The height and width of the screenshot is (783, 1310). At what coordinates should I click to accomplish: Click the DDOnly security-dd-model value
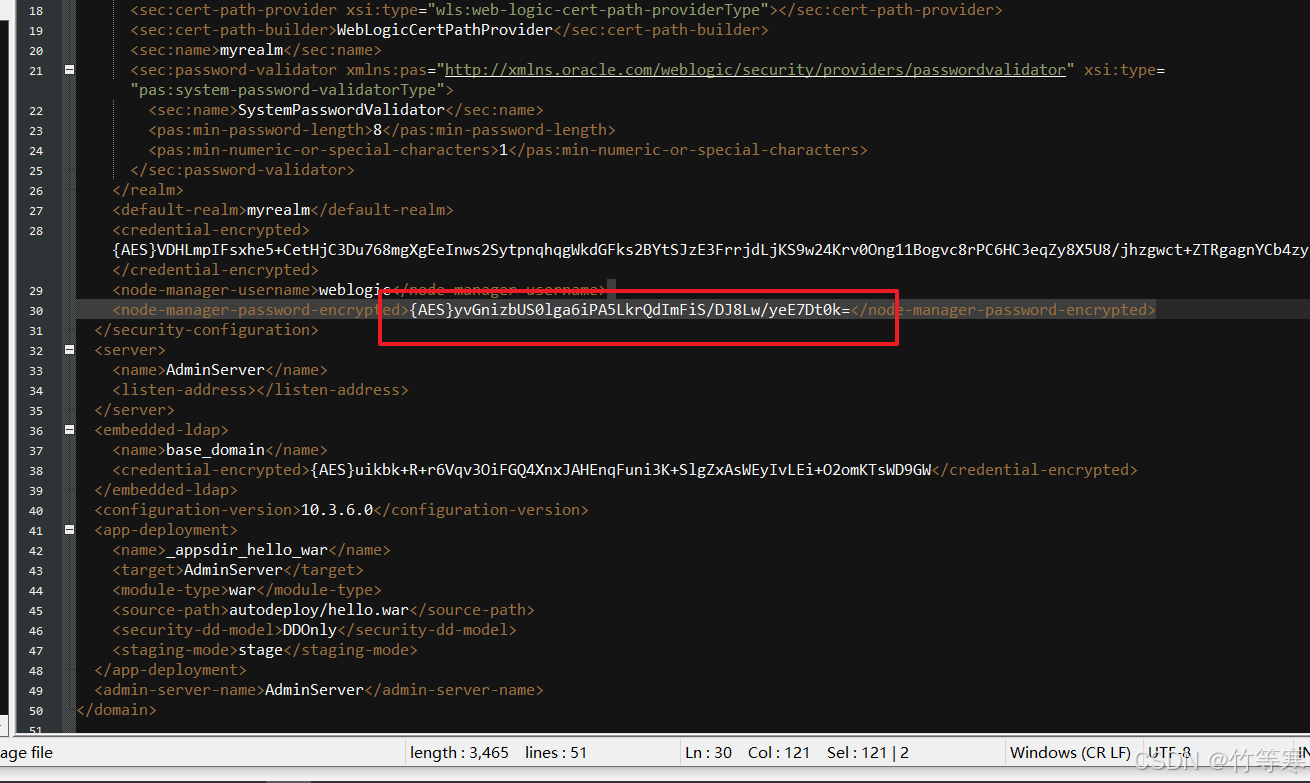pos(310,630)
